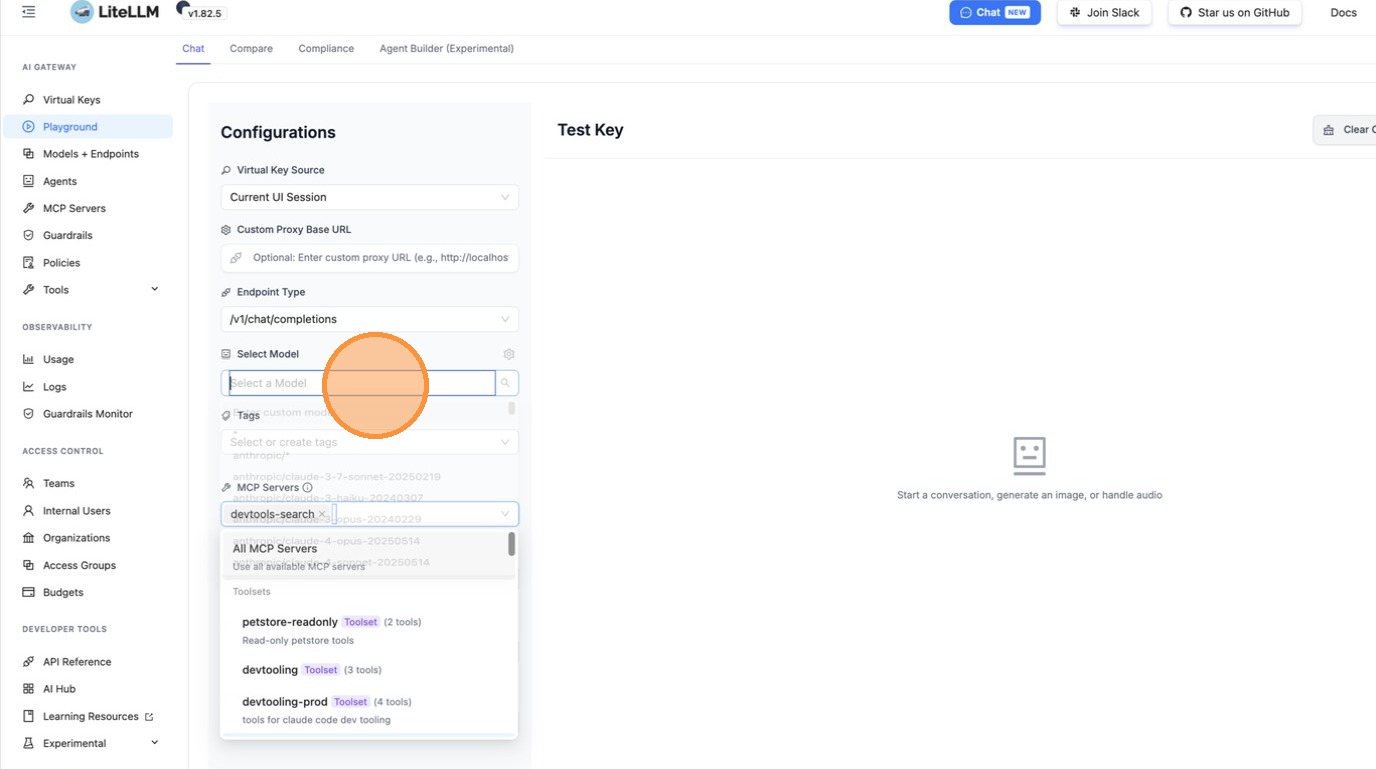1376x769 pixels.
Task: Open Teams page
Action: [x=58, y=483]
